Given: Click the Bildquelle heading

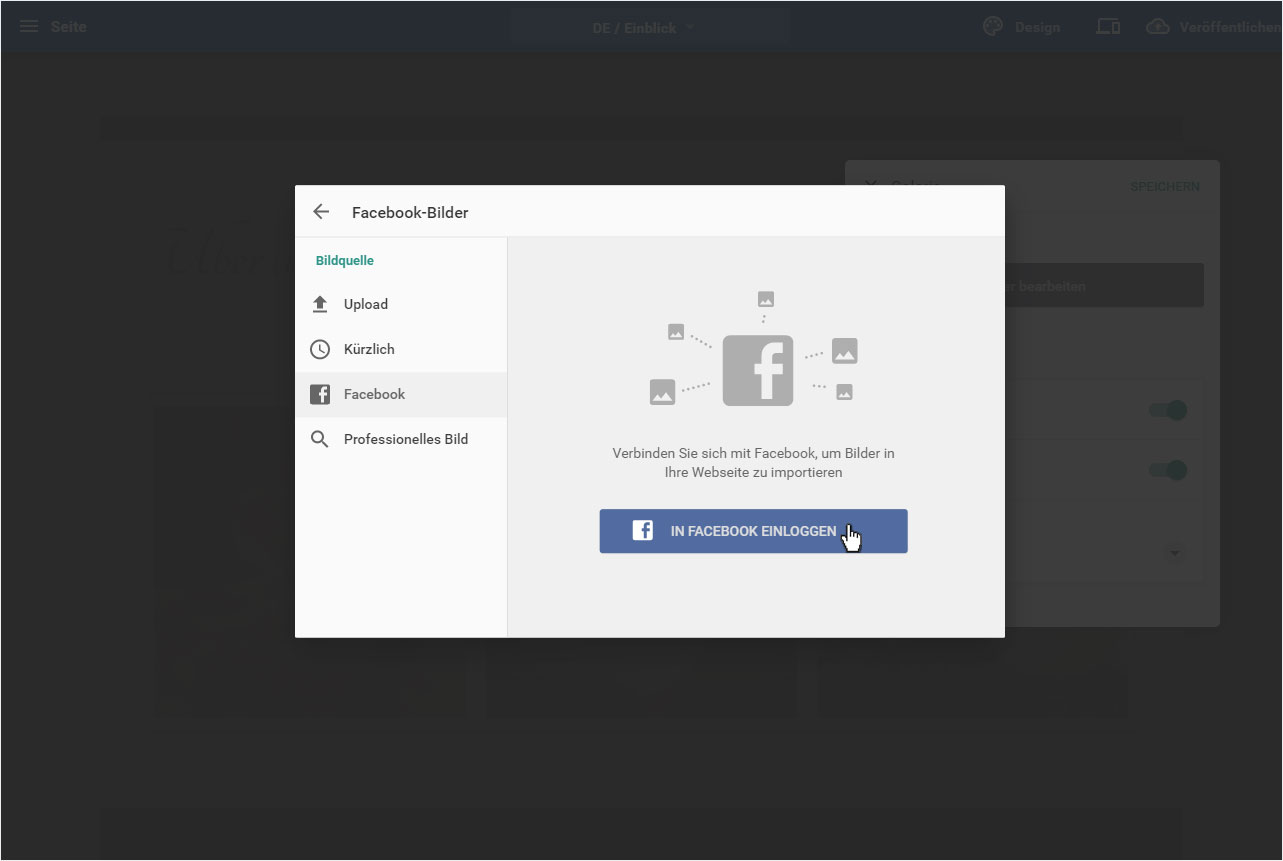Looking at the screenshot, I should 345,260.
